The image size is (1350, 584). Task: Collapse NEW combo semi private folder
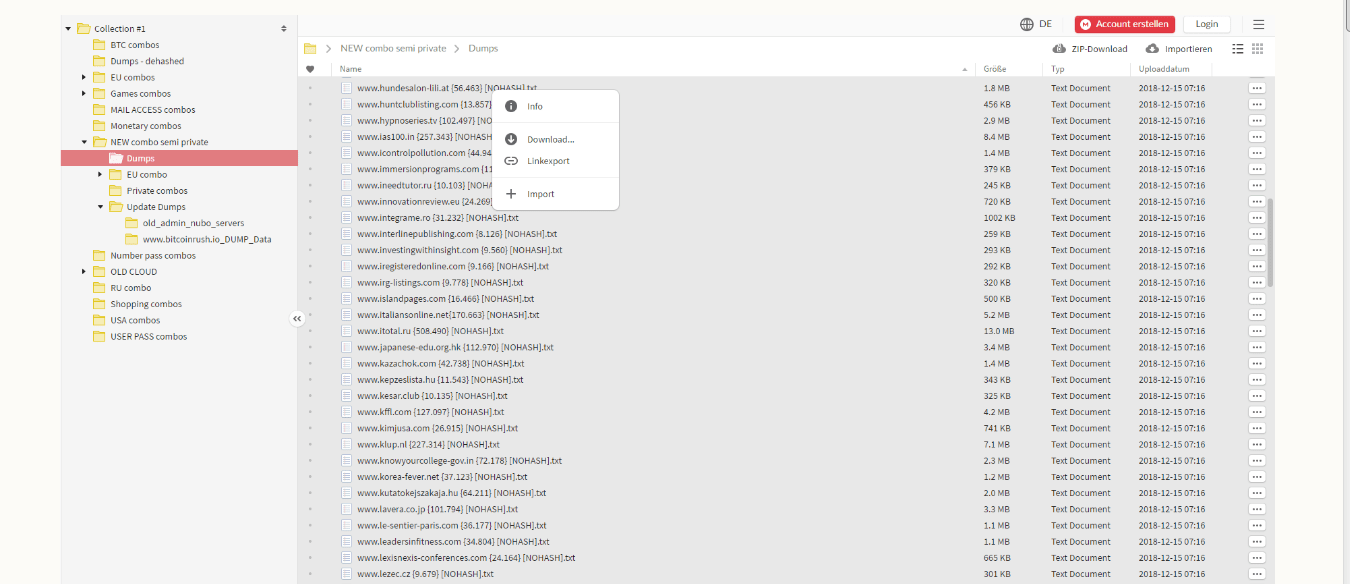(x=84, y=142)
